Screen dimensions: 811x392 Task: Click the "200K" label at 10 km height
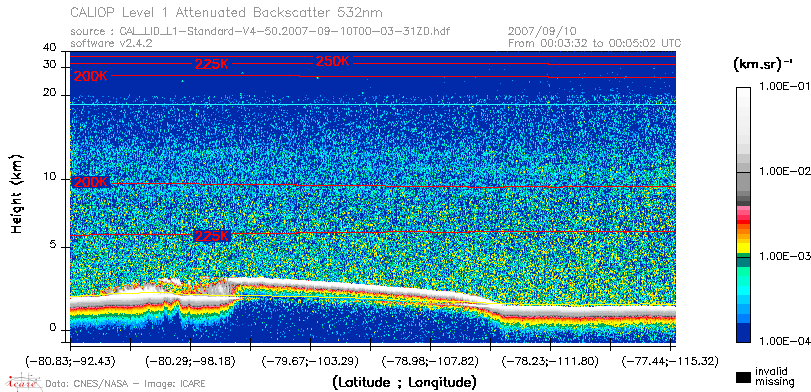point(91,183)
